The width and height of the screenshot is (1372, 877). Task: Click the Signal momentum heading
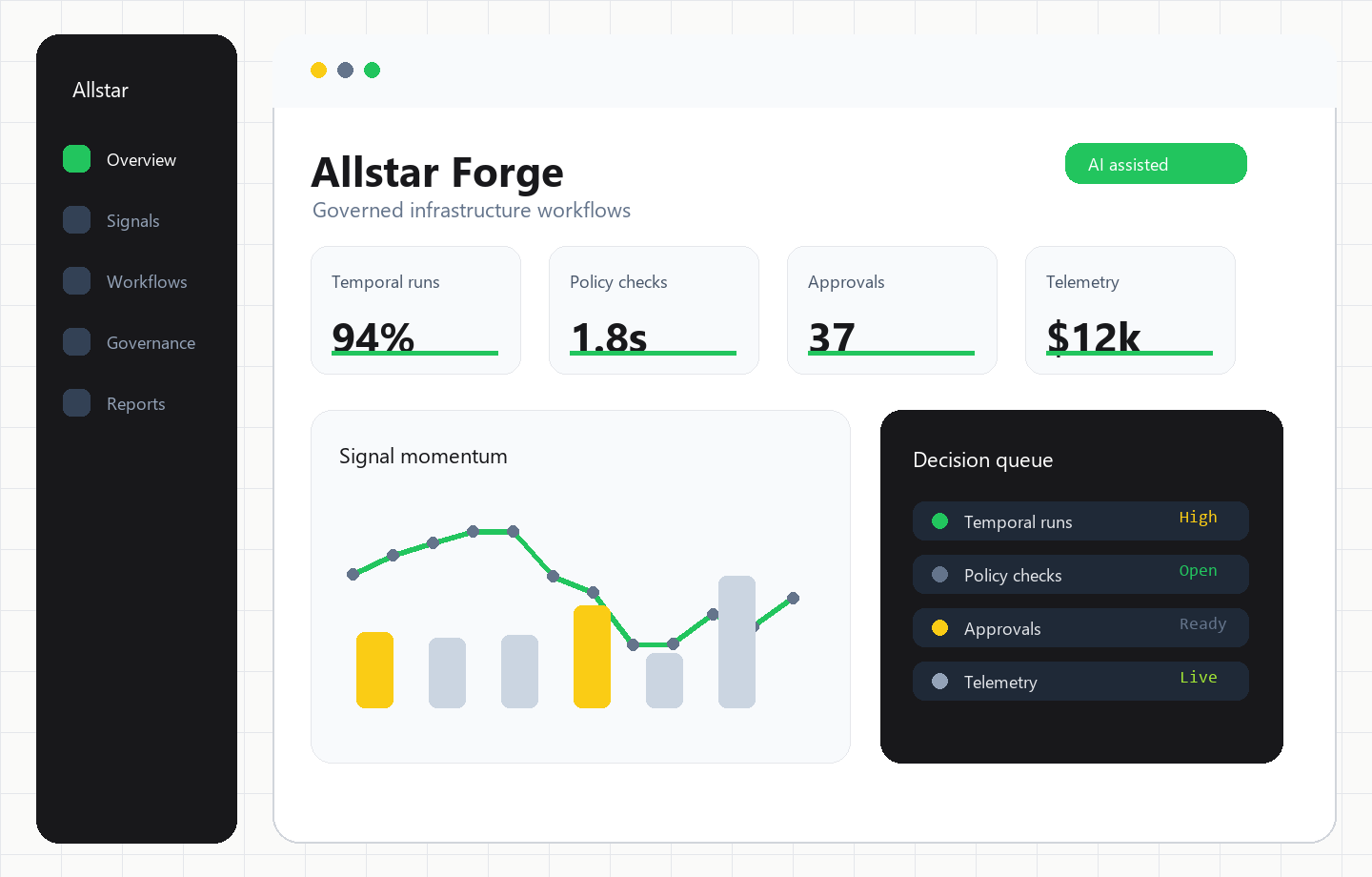[423, 457]
